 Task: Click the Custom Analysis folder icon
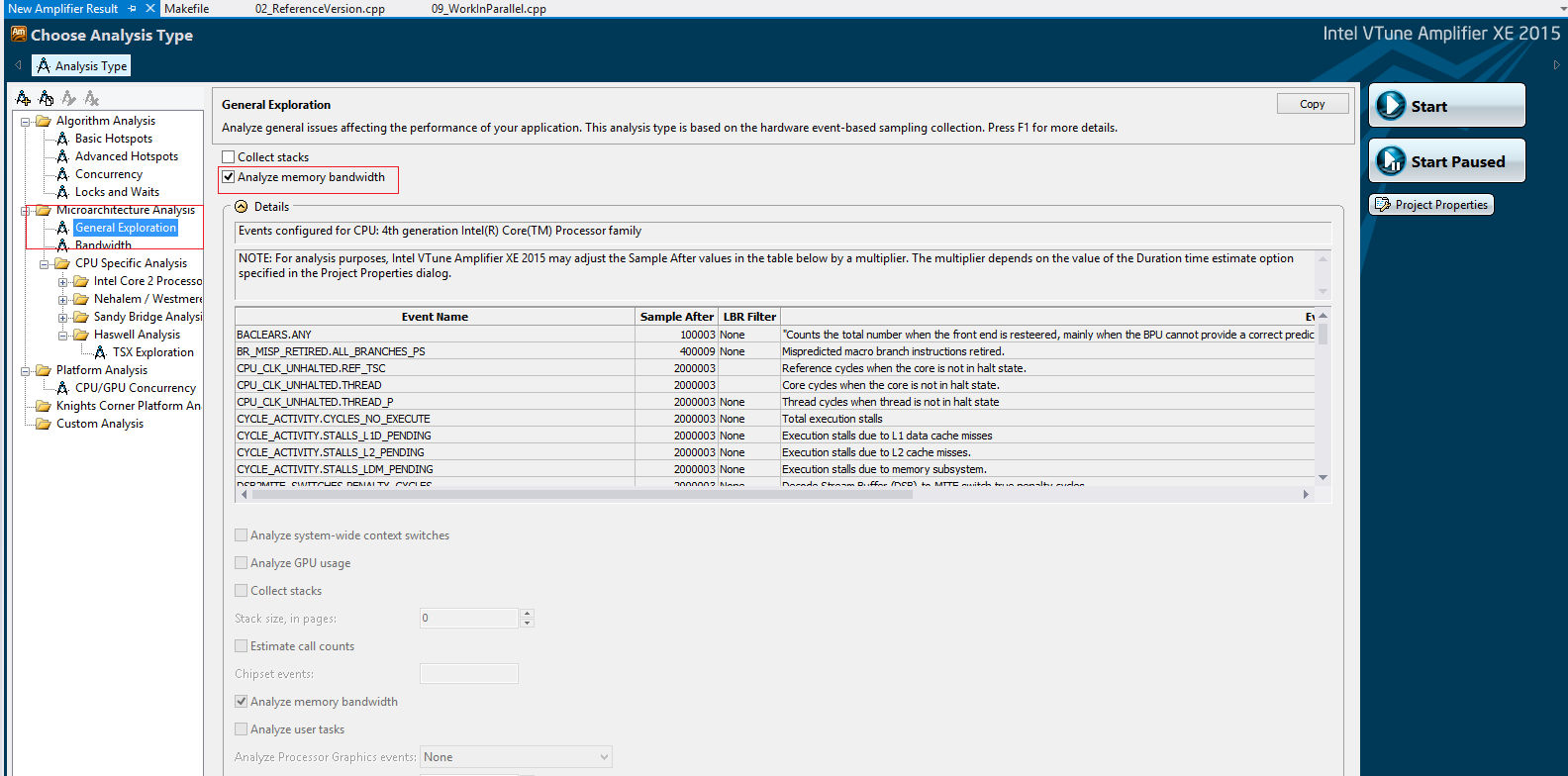point(44,424)
